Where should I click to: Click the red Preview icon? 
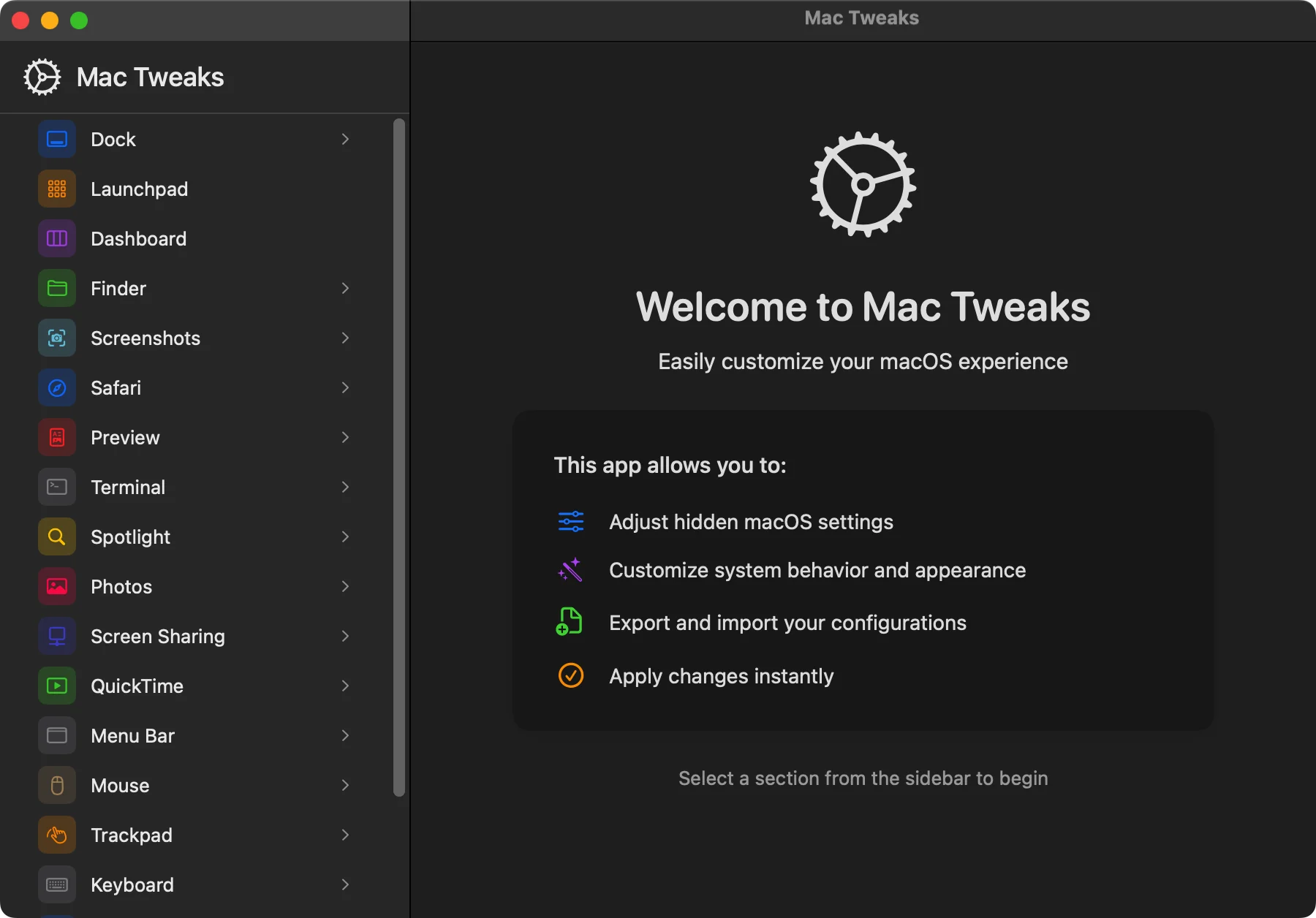click(57, 437)
